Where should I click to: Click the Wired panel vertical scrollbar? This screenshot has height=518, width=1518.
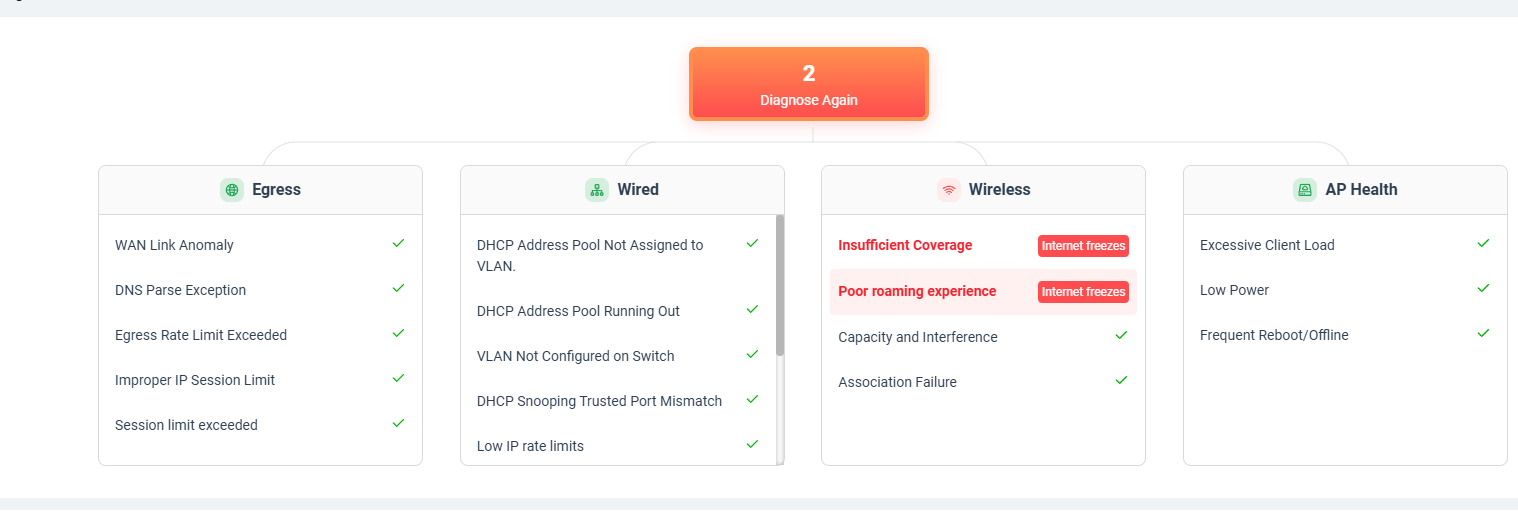[x=780, y=285]
